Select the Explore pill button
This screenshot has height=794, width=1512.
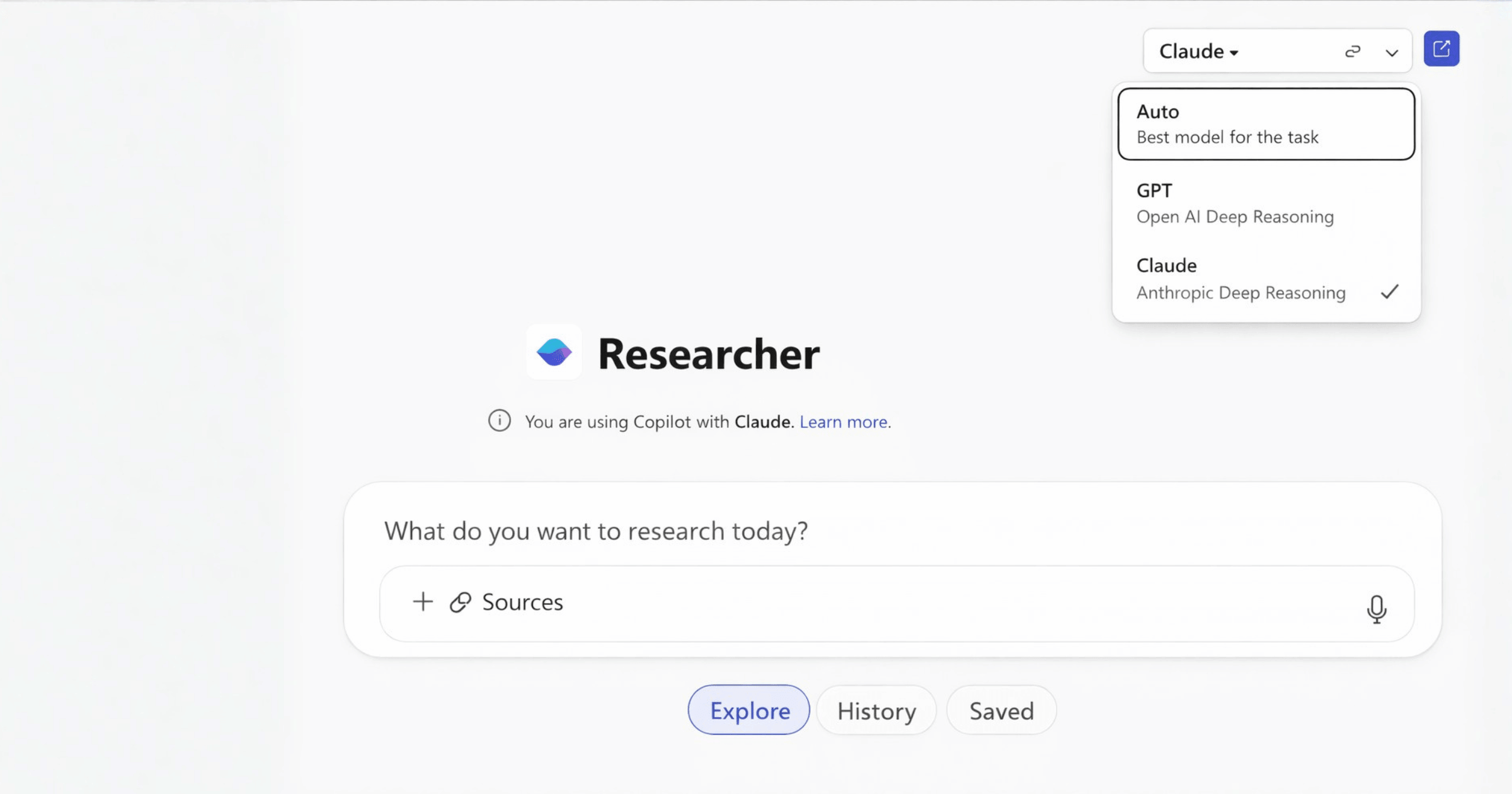point(749,710)
